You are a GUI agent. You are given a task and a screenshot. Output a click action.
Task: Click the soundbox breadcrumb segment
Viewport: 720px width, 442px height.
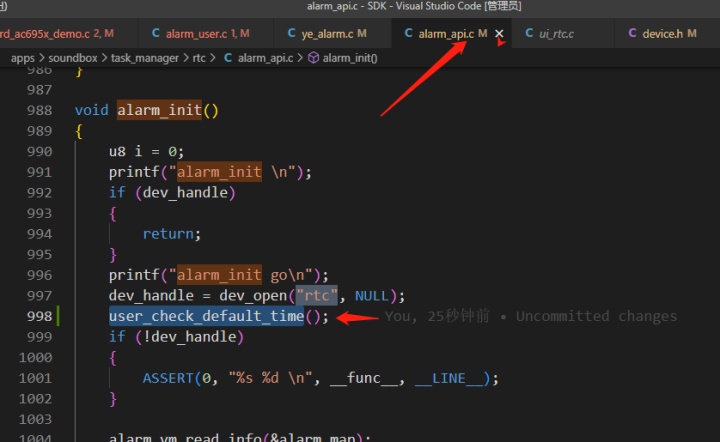click(73, 58)
